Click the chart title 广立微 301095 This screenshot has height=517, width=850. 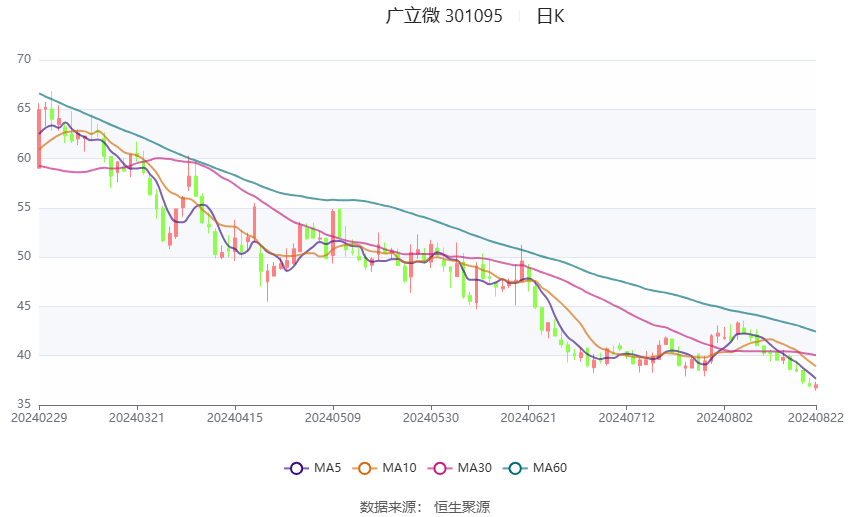click(444, 16)
